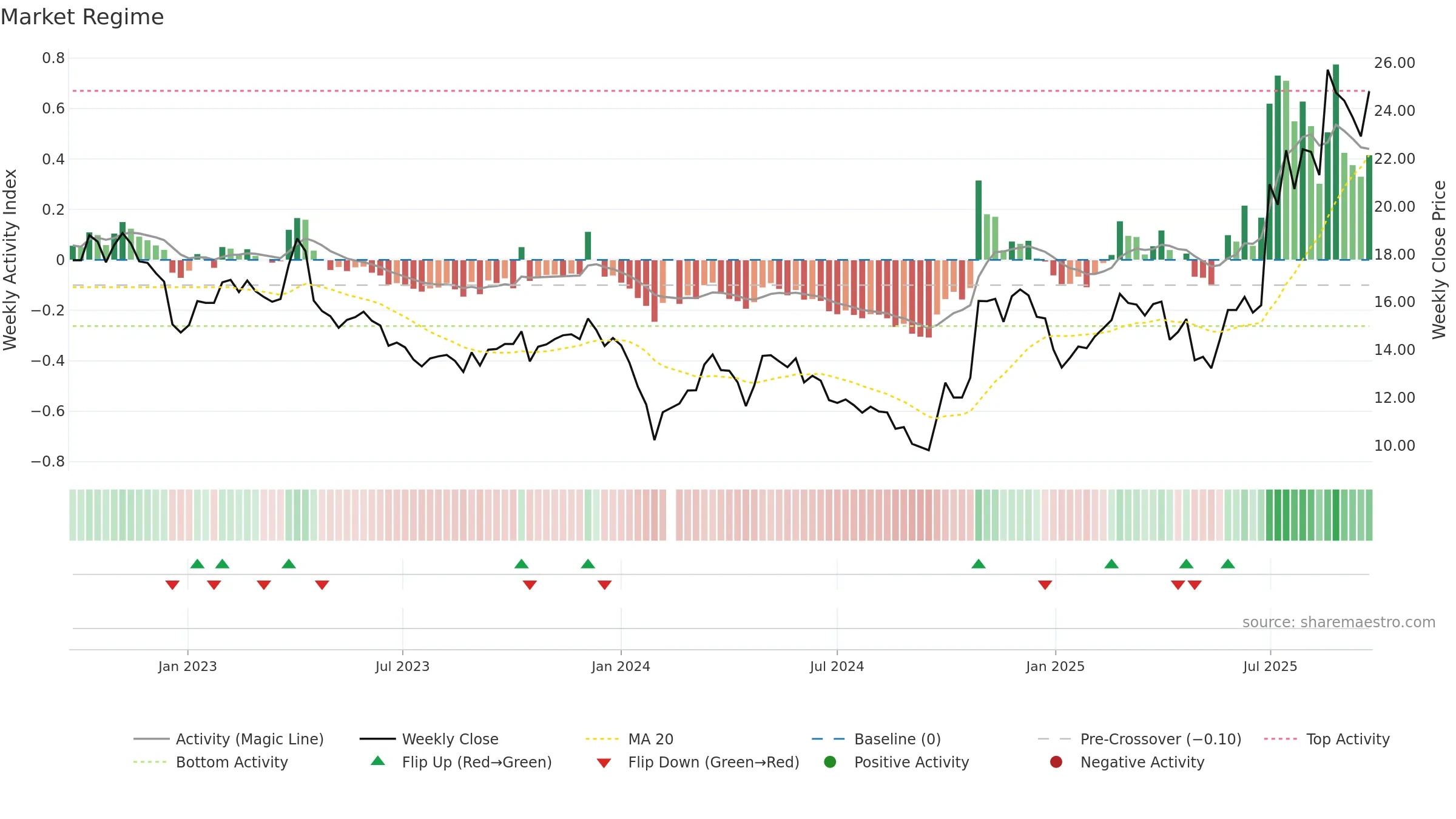
Task: Click the source: sharemaestro.com text
Action: (1339, 622)
